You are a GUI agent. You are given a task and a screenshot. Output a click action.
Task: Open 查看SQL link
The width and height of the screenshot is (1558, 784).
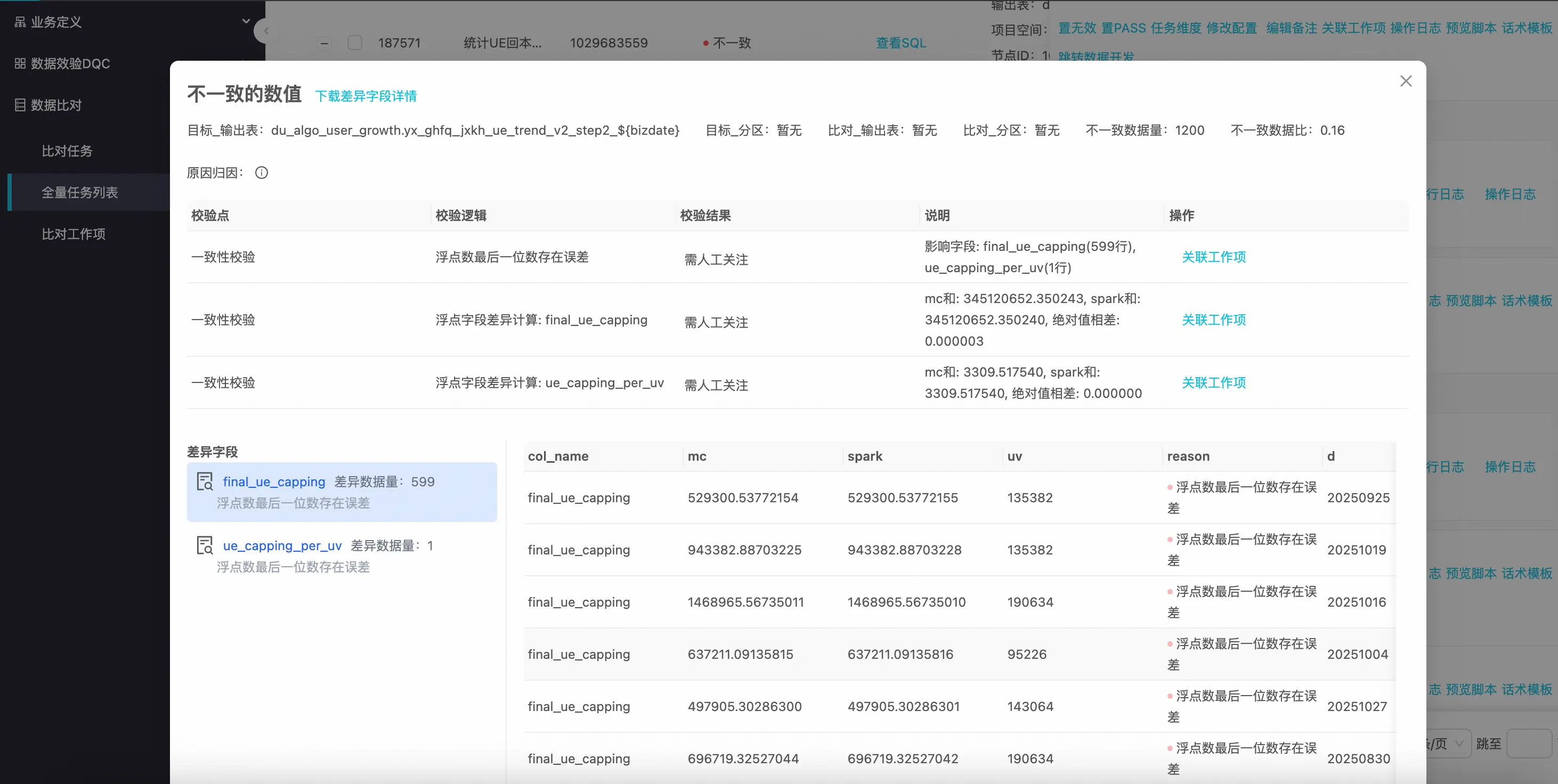[900, 43]
